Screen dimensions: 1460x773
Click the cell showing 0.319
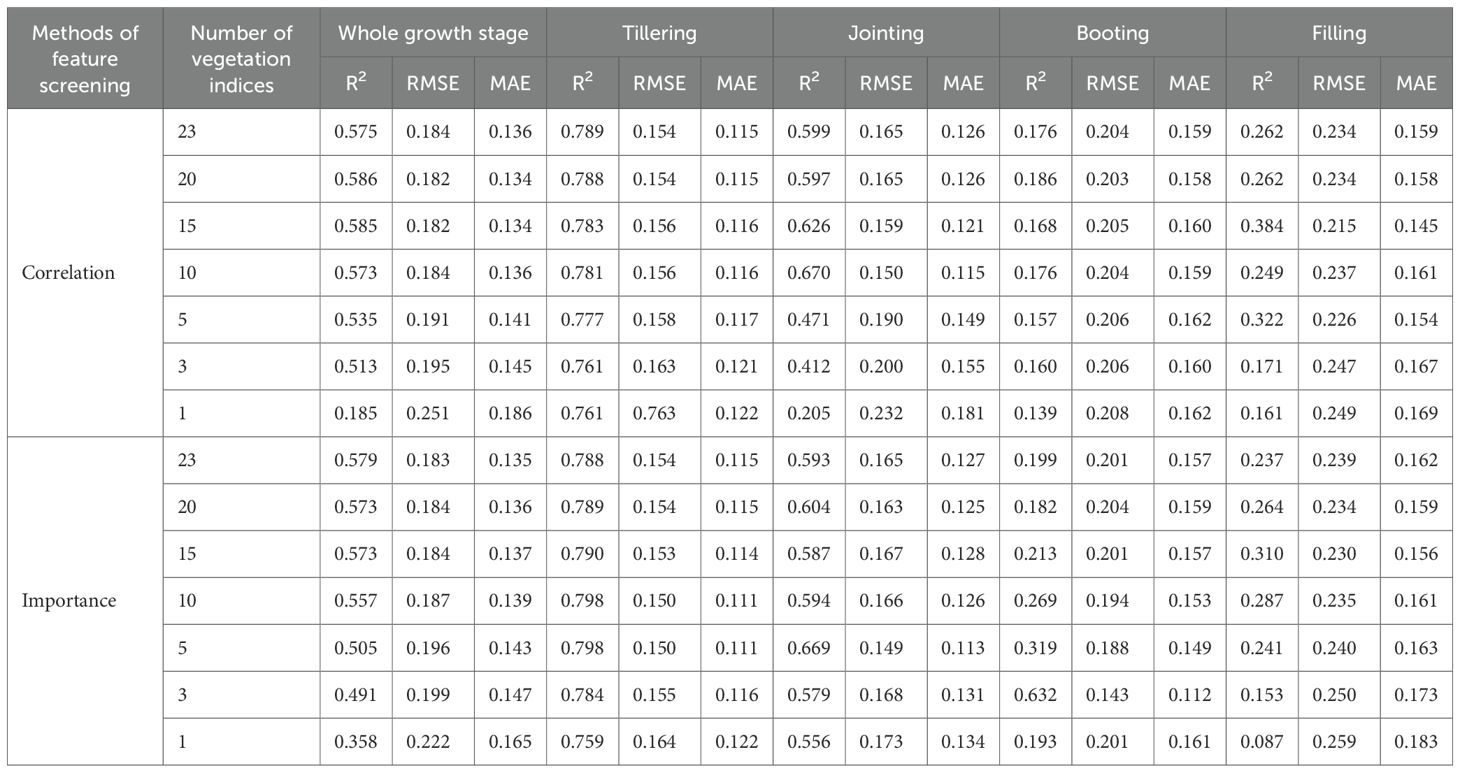tap(1035, 647)
